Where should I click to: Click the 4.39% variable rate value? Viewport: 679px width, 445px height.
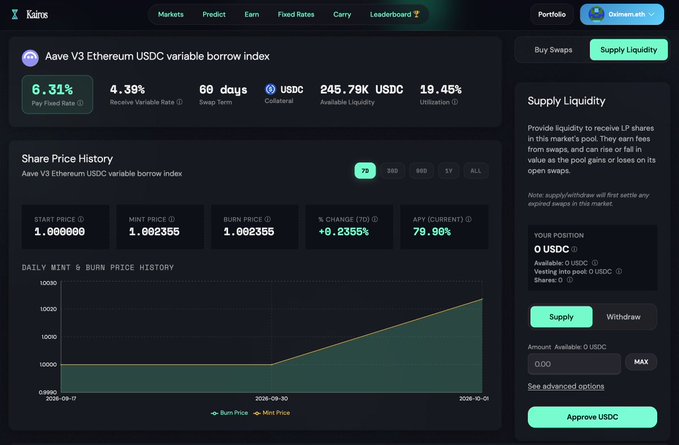click(x=127, y=90)
